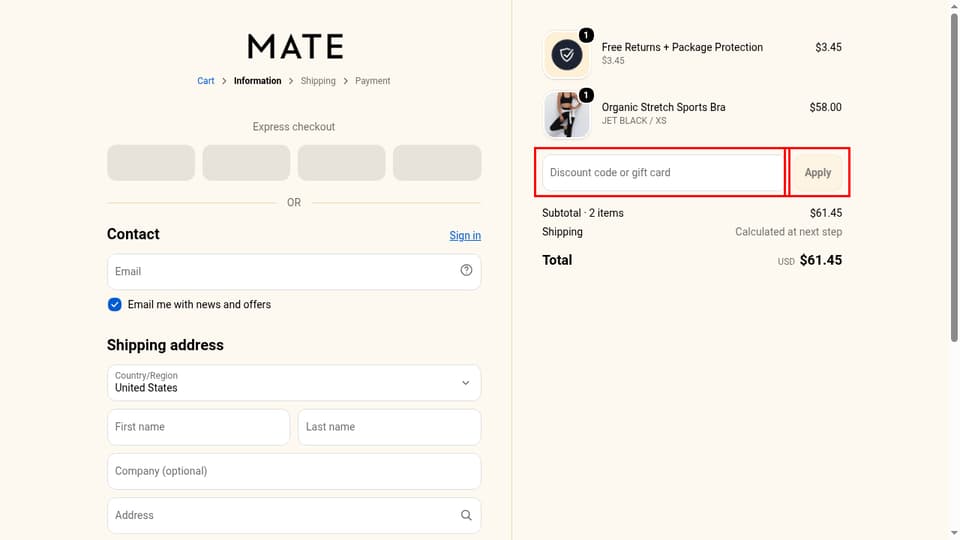Click the email help question-mark icon
Screen dimensions: 960x540
466,270
